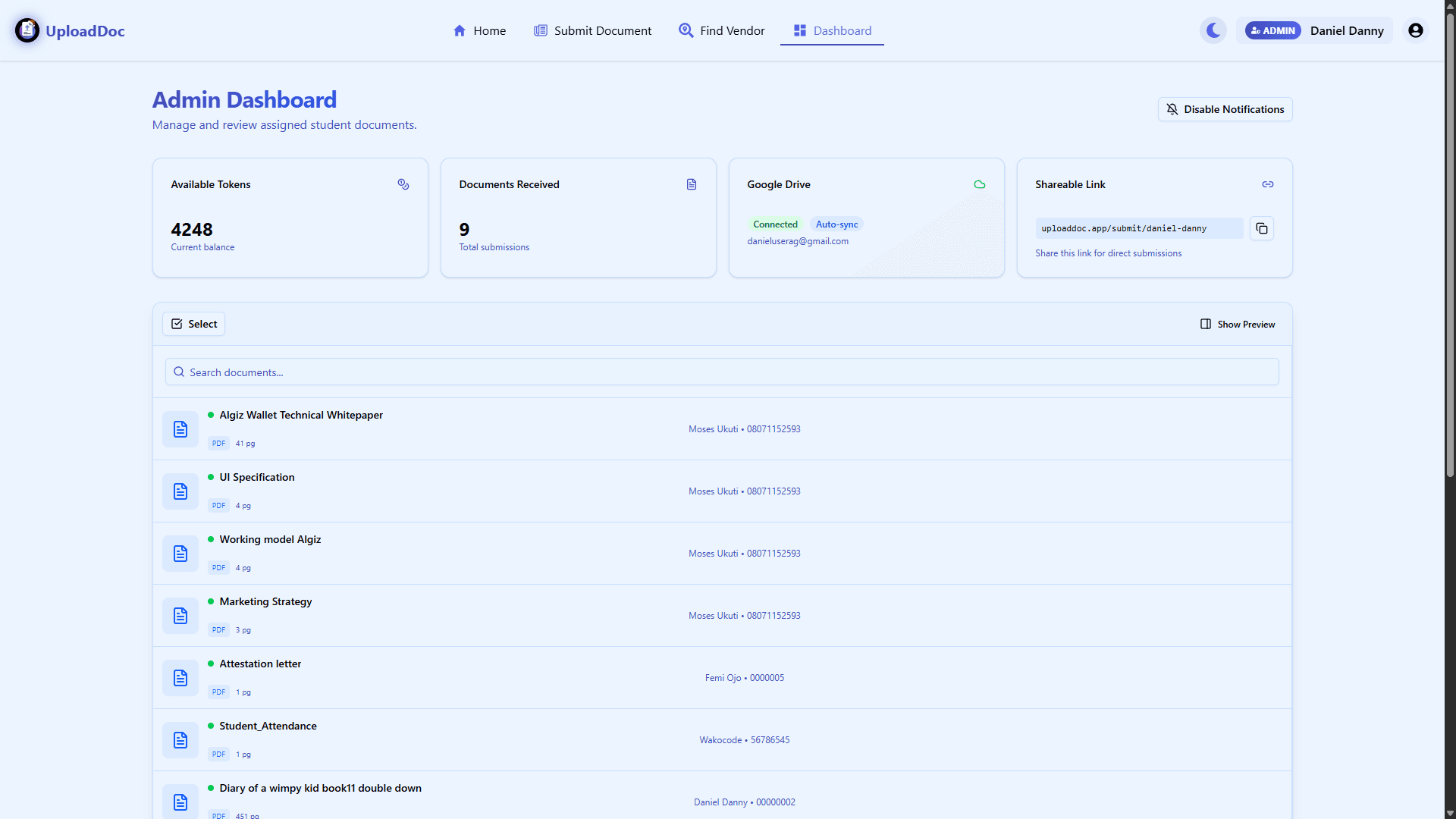Open Share this link for direct submissions
The width and height of the screenshot is (1456, 819).
tap(1108, 253)
